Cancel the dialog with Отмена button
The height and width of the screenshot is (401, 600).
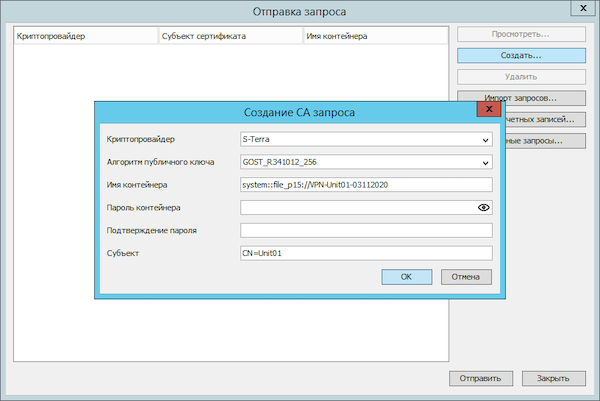click(466, 277)
